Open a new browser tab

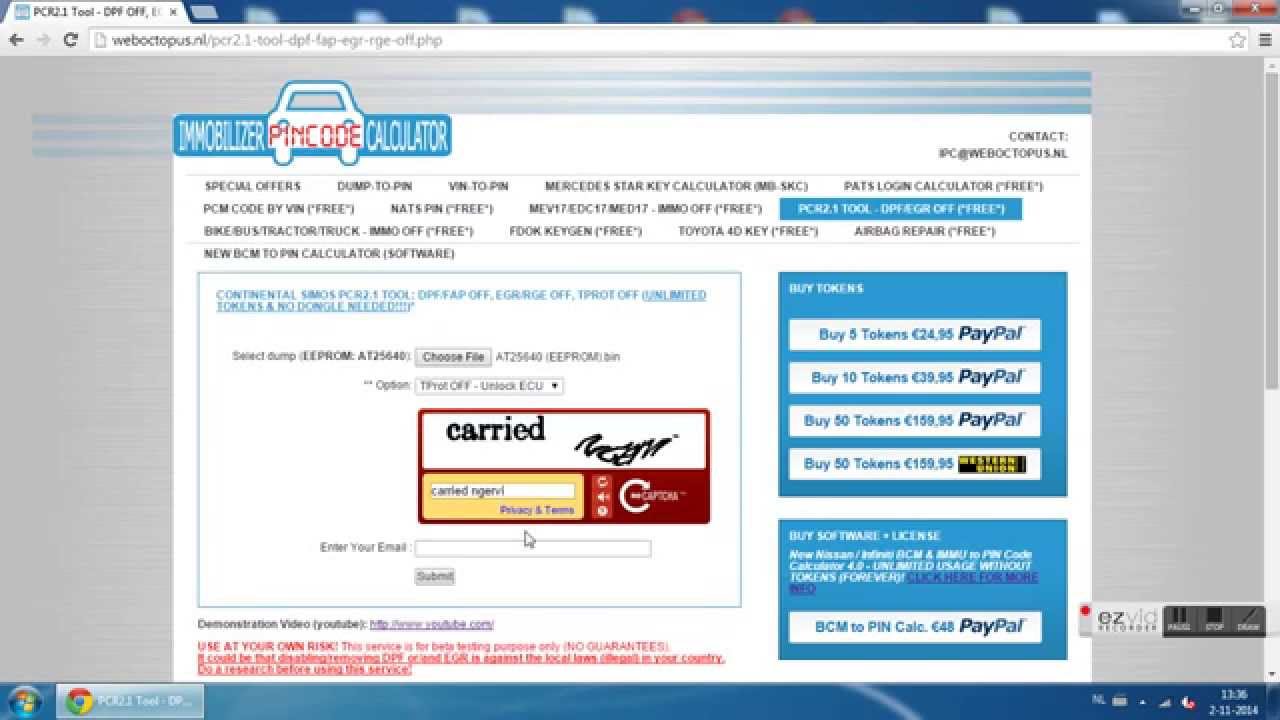click(203, 12)
